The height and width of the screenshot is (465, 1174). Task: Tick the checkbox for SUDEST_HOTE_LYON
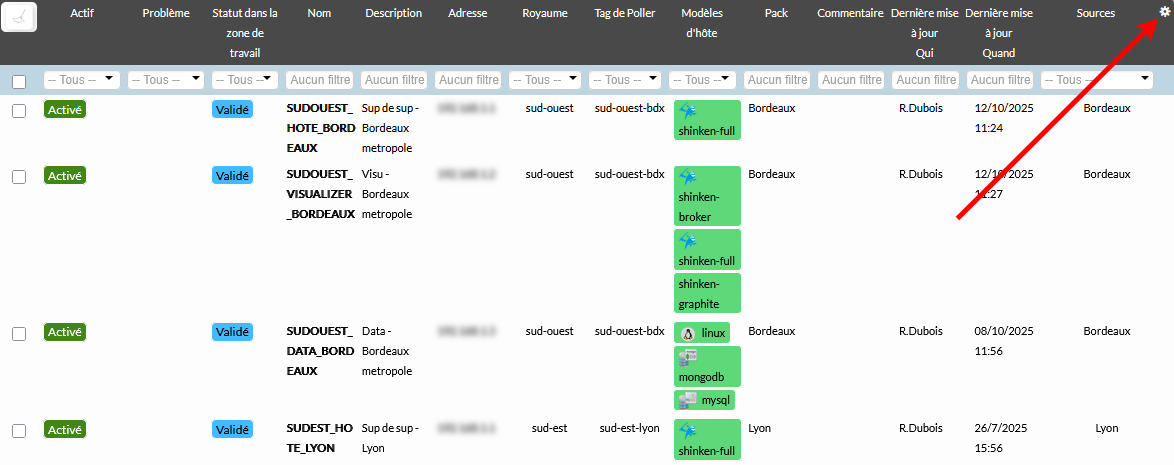pyautogui.click(x=19, y=430)
